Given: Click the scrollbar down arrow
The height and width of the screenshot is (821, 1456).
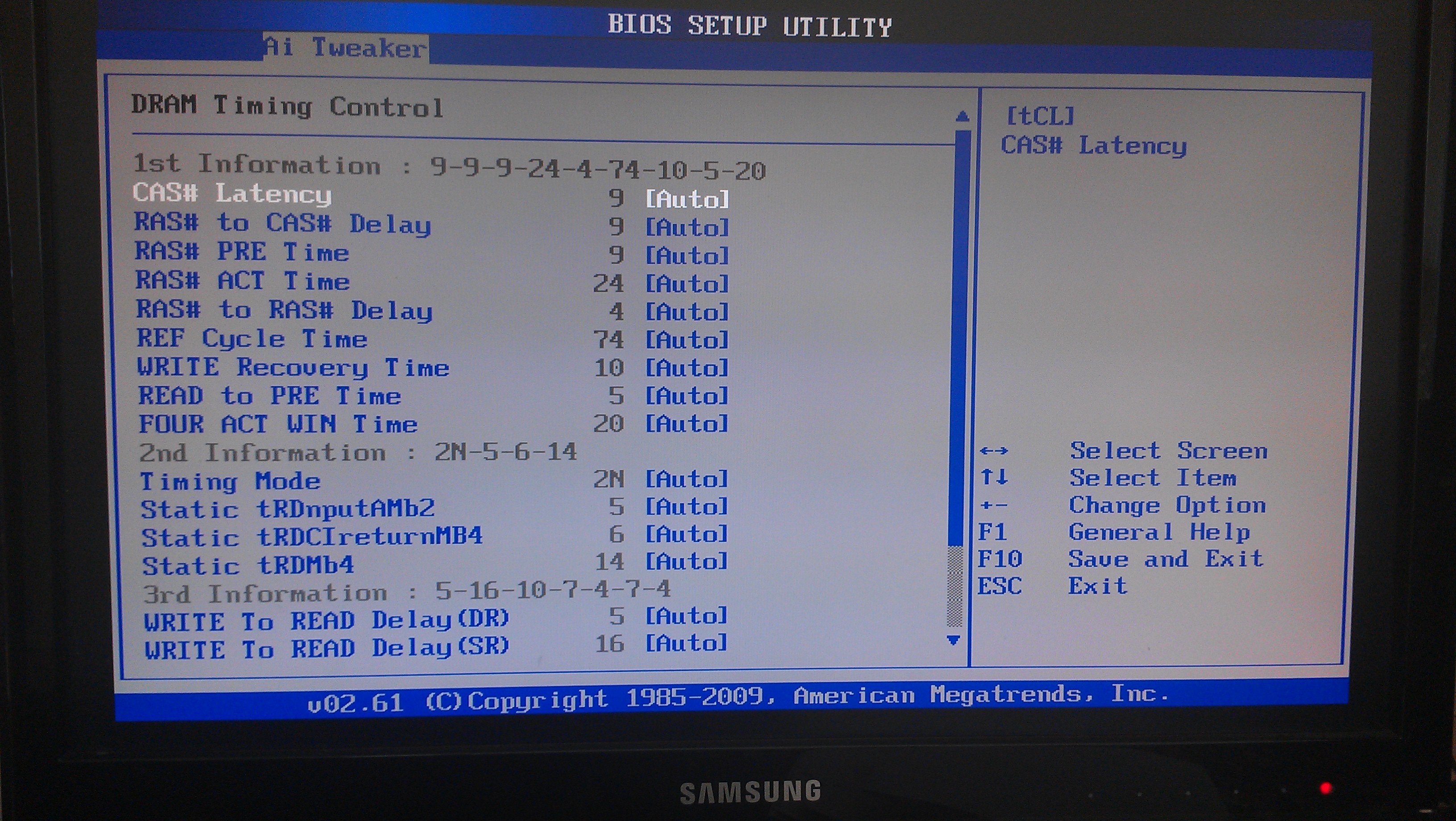Looking at the screenshot, I should 954,640.
